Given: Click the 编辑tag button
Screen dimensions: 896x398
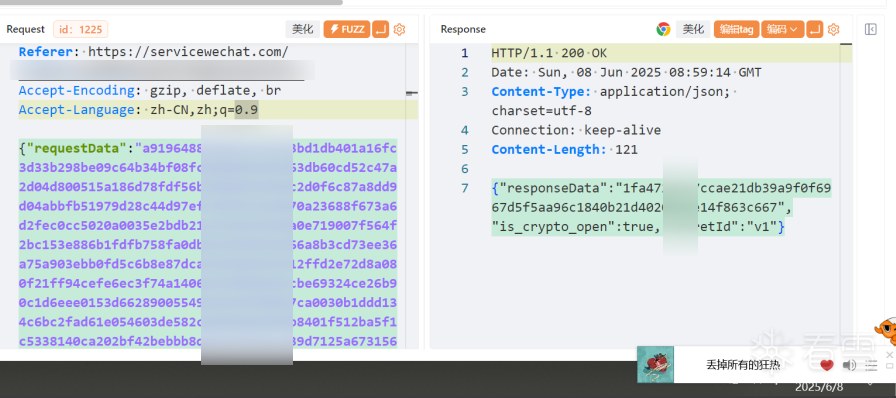Looking at the screenshot, I should click(736, 29).
